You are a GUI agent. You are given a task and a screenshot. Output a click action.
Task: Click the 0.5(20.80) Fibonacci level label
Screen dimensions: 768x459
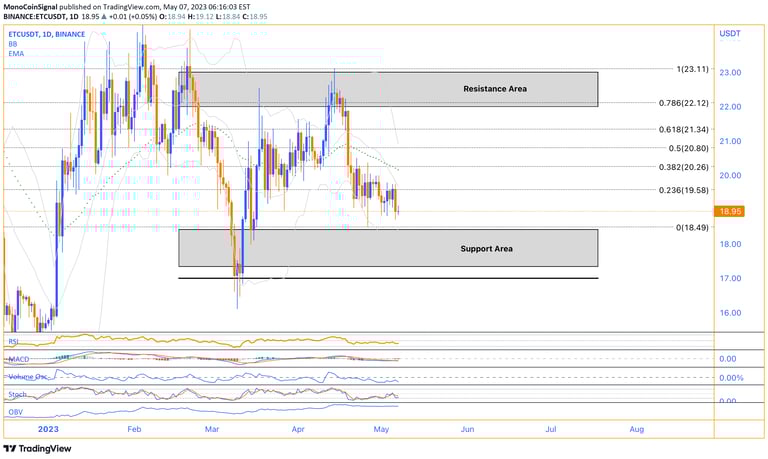coord(689,148)
